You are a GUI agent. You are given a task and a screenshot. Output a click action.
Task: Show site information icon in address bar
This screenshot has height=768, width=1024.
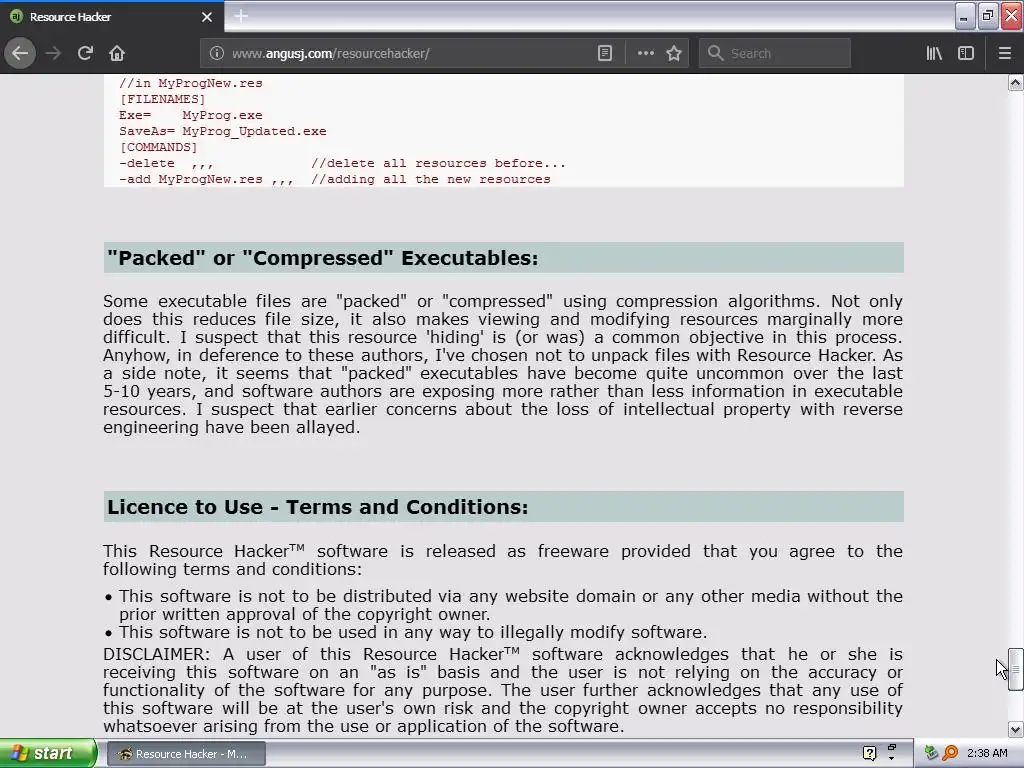pyautogui.click(x=216, y=53)
